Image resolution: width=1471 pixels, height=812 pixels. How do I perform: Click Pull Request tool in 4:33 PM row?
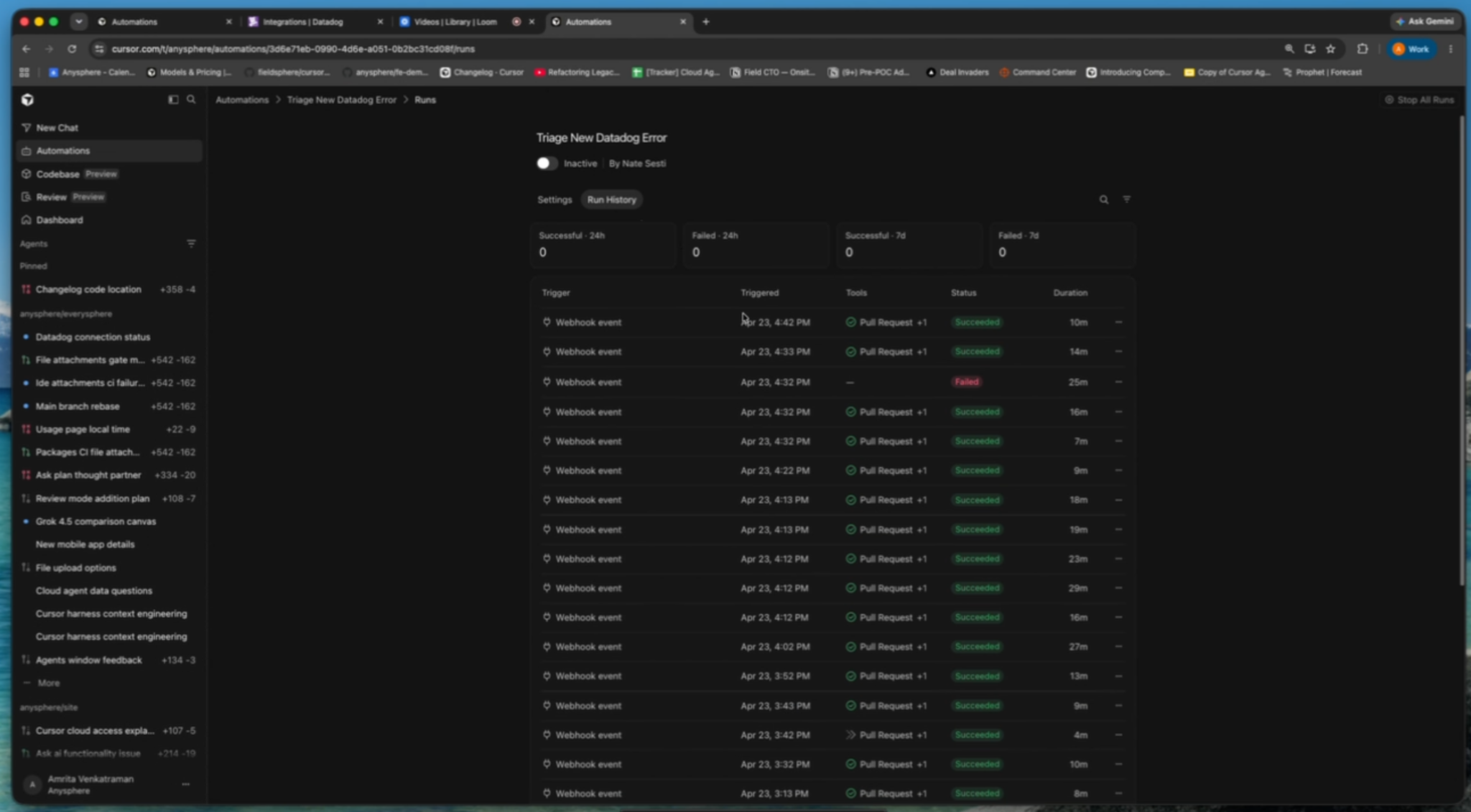[886, 352]
